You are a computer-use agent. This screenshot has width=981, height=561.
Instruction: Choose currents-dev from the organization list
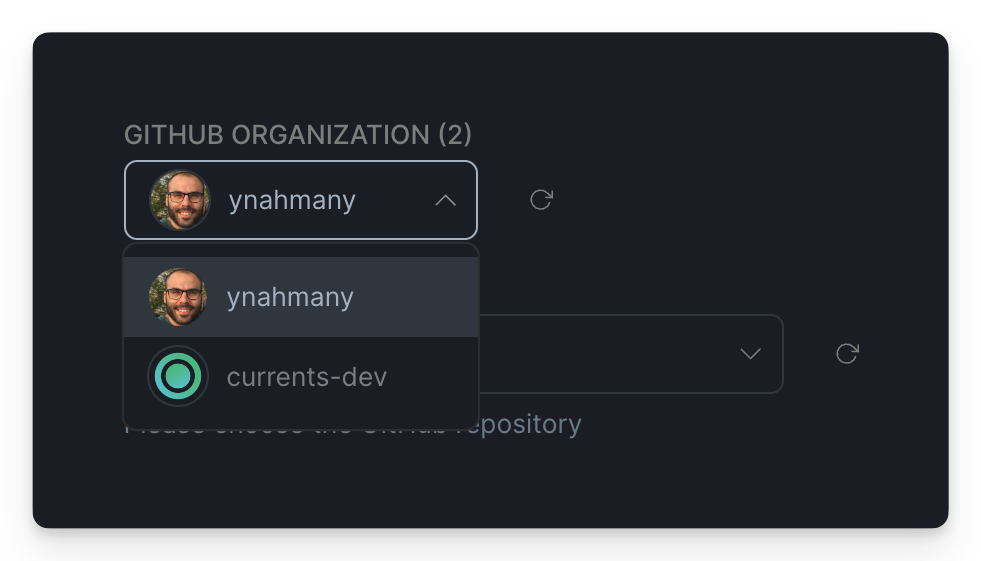(301, 377)
